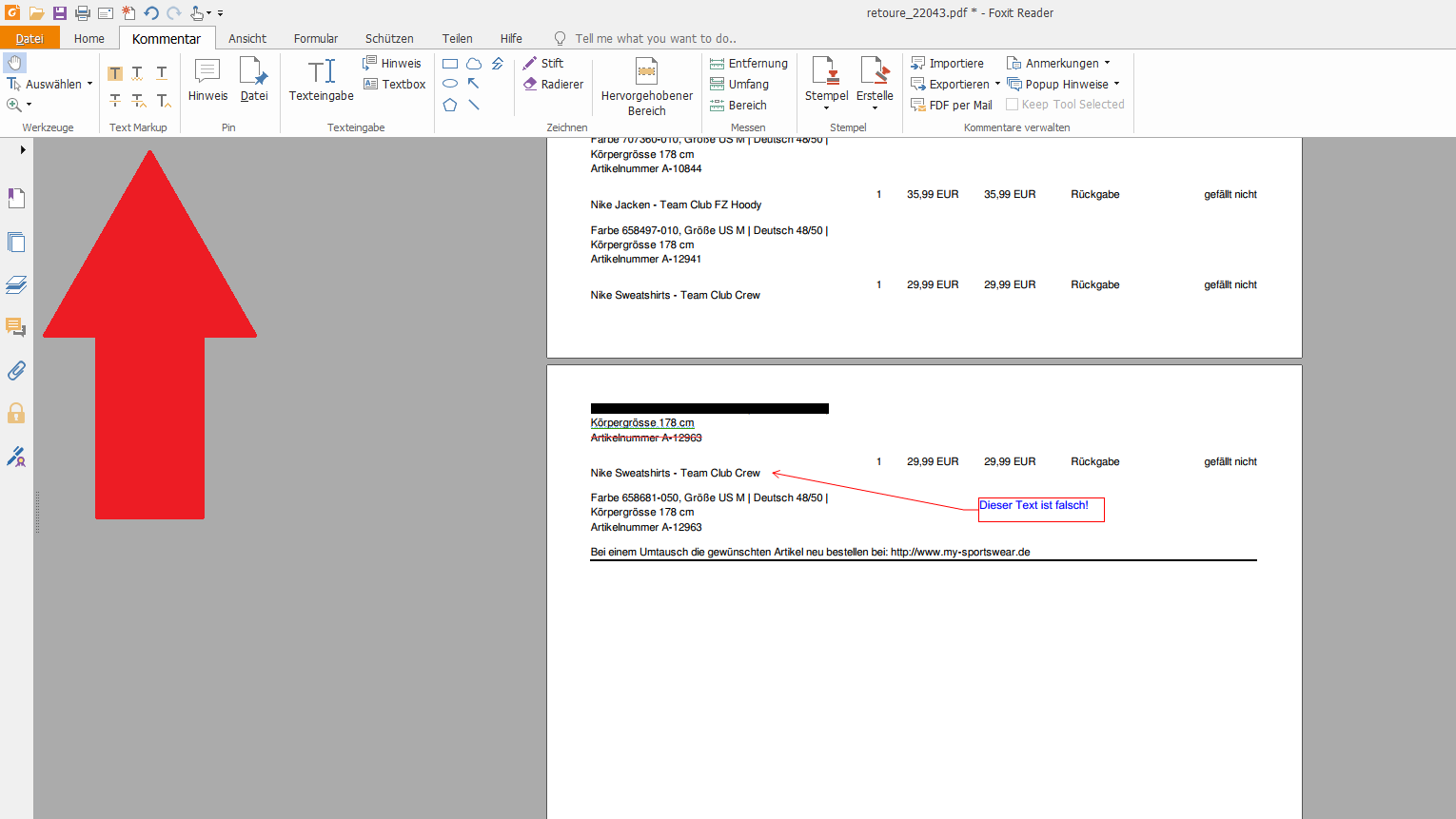Click the Texteingabe typewriter tool
The height and width of the screenshot is (819, 1456).
pos(322,79)
